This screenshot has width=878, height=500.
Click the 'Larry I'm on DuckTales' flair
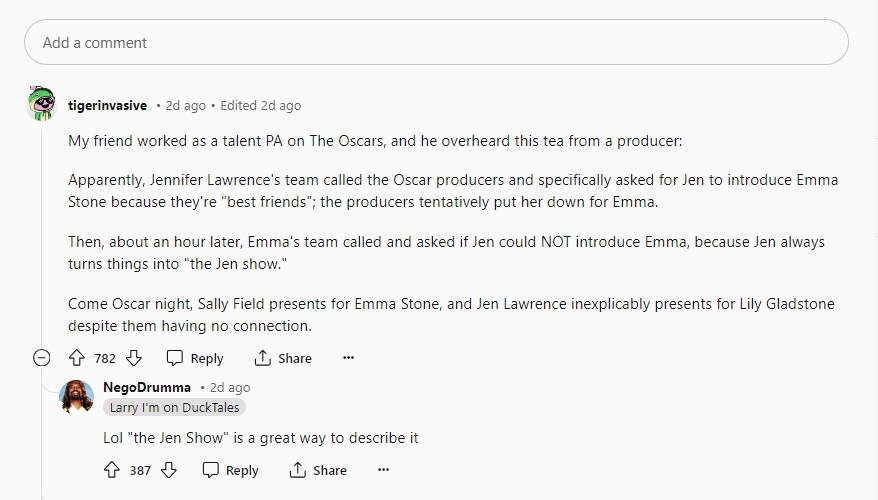(x=174, y=407)
